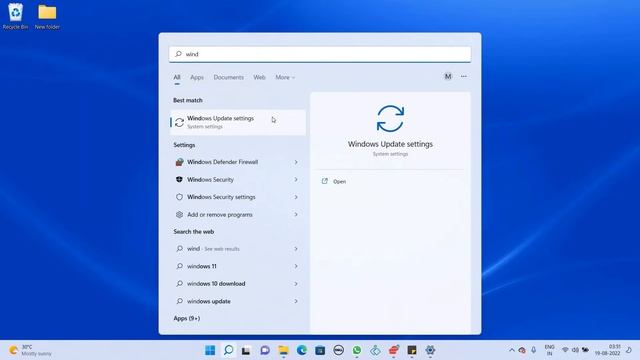Click the volume speaker tray icon
This screenshot has width=640, height=360.
575,350
